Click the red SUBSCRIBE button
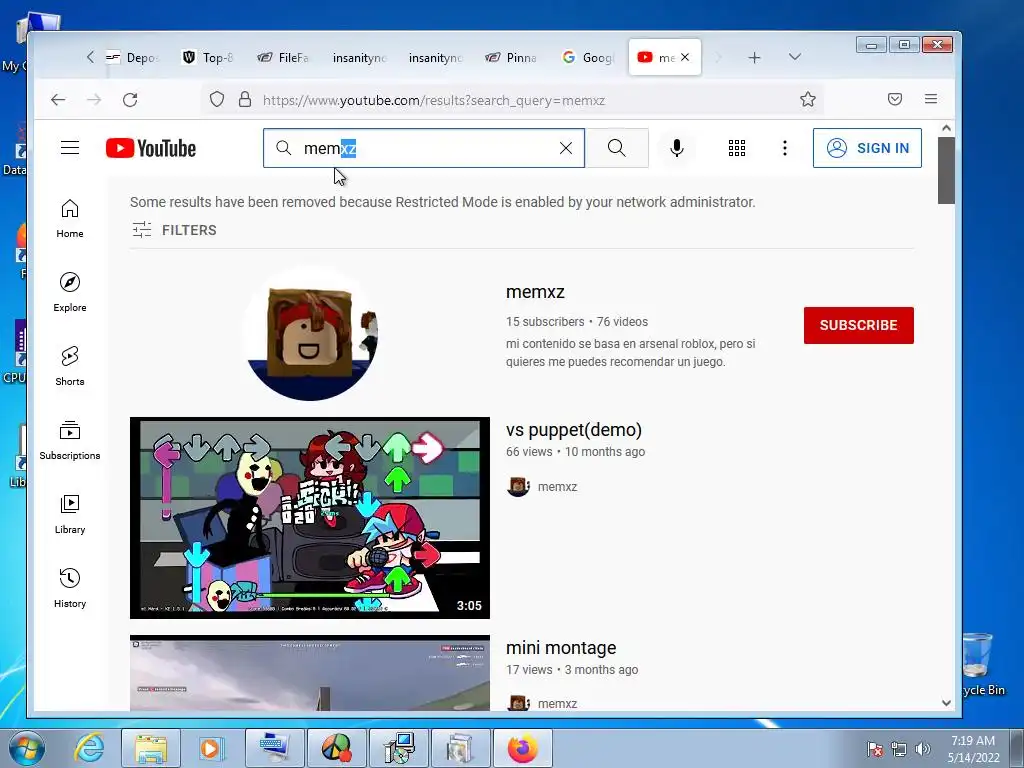Screen dimensions: 1024x768 pos(858,325)
